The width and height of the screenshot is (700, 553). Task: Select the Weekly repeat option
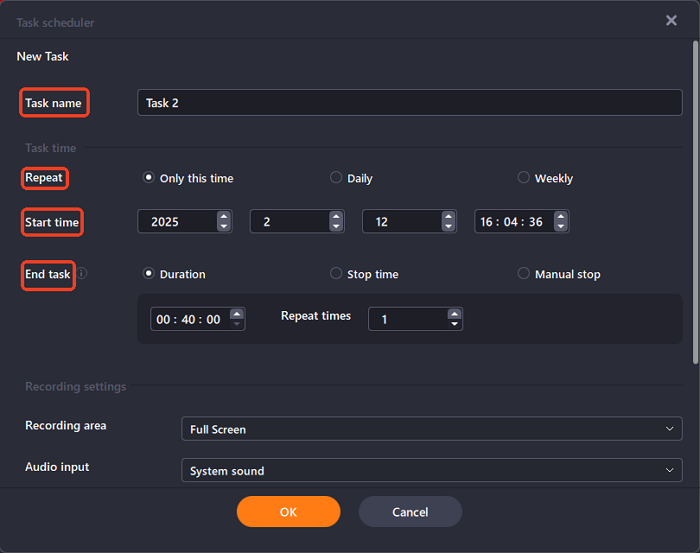click(x=523, y=178)
